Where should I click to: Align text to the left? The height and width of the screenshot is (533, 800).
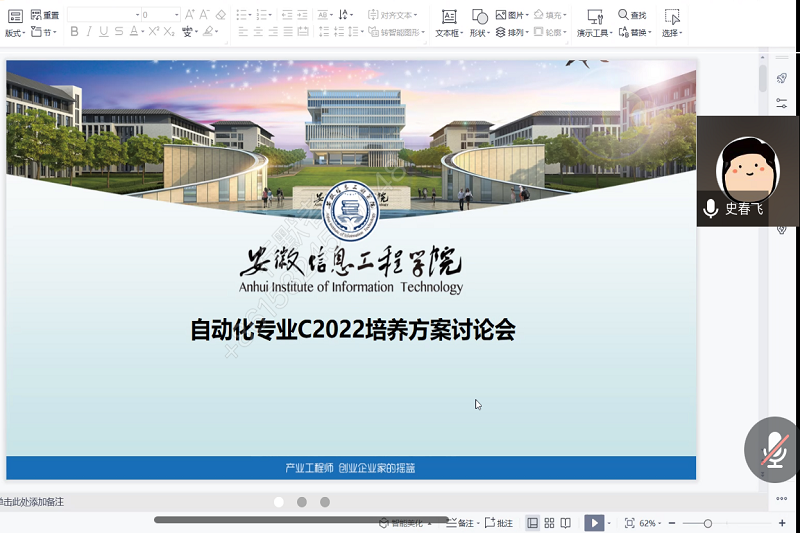pos(243,32)
